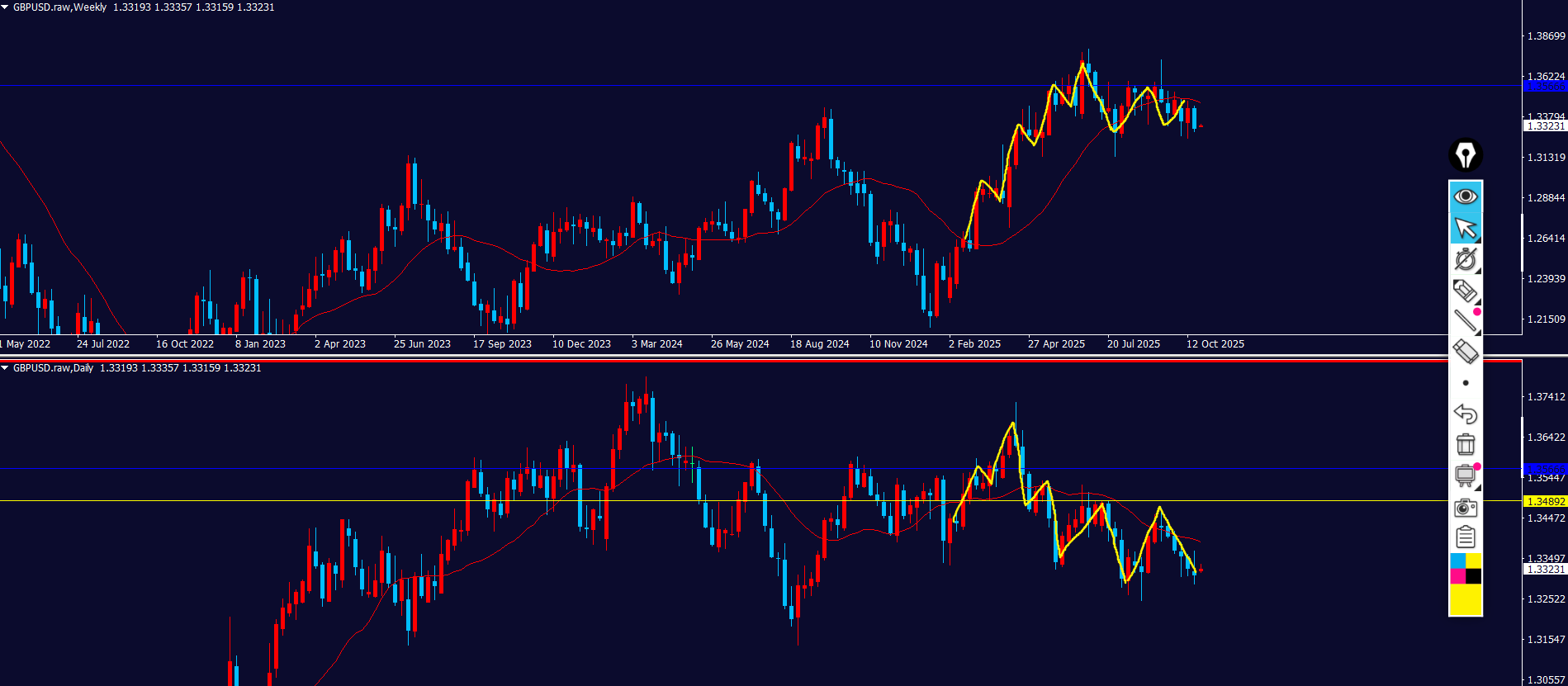Click the crossed-out stopwatch tool
This screenshot has width=1568, height=686.
(x=1466, y=259)
